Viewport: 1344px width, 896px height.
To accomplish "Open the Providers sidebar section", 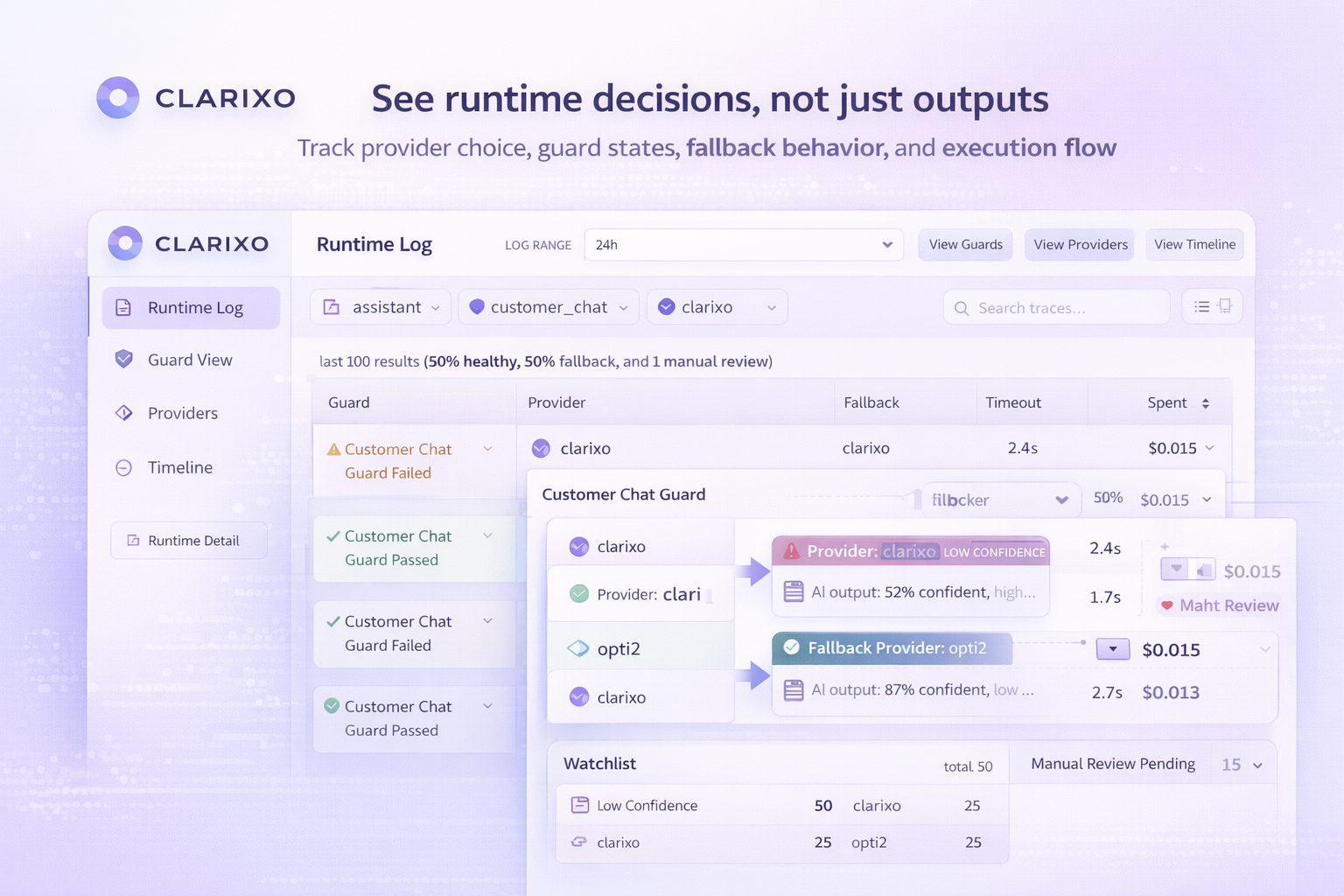I will click(182, 413).
